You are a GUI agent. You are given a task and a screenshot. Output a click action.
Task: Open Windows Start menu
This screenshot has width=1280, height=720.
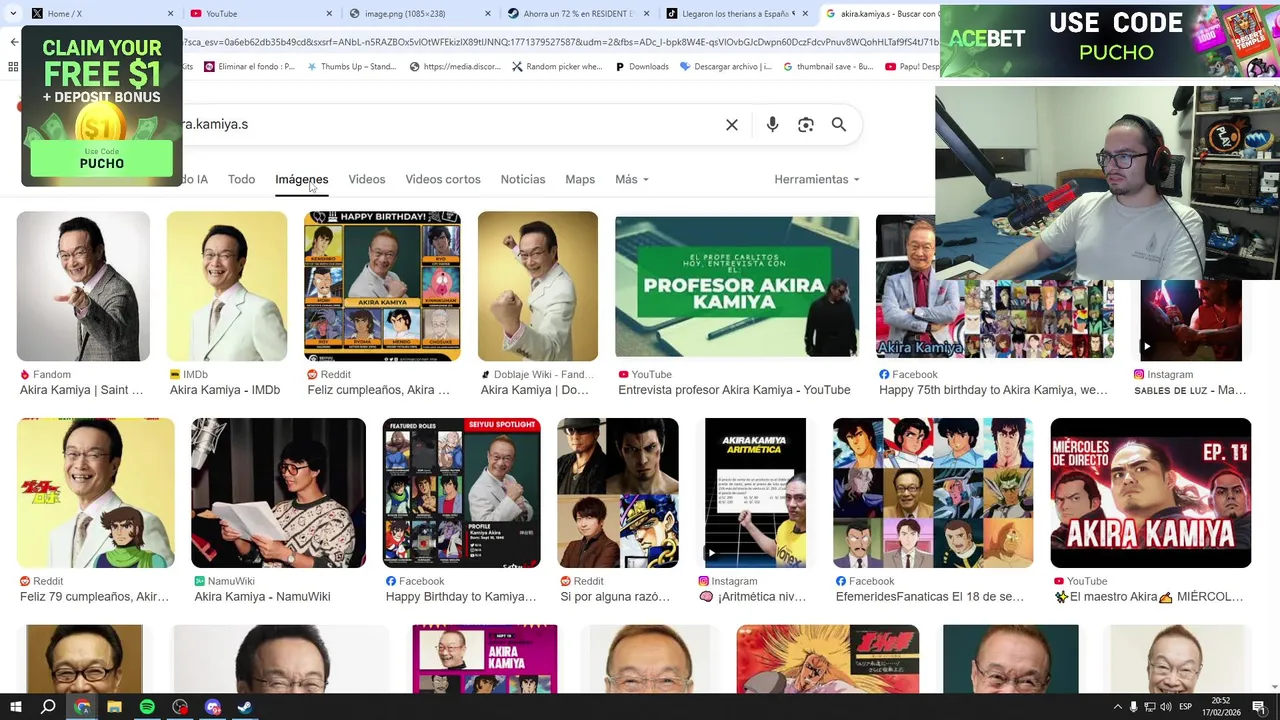click(x=15, y=707)
